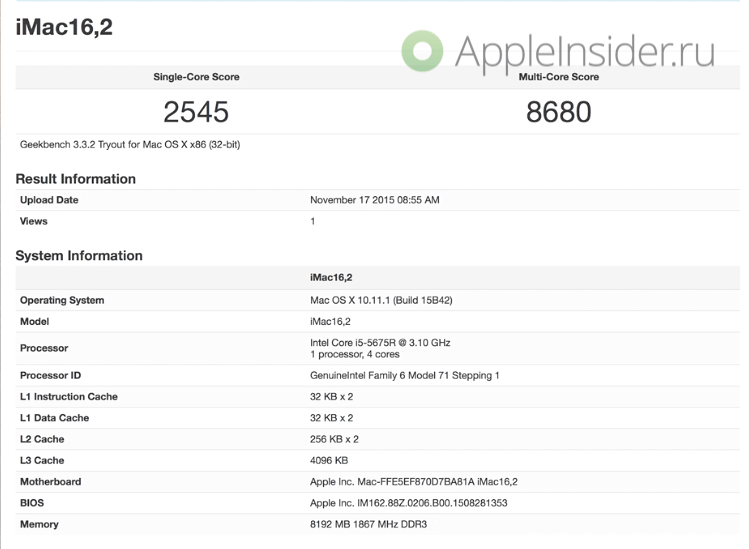Select the bold iMac16,2 table header

point(331,278)
